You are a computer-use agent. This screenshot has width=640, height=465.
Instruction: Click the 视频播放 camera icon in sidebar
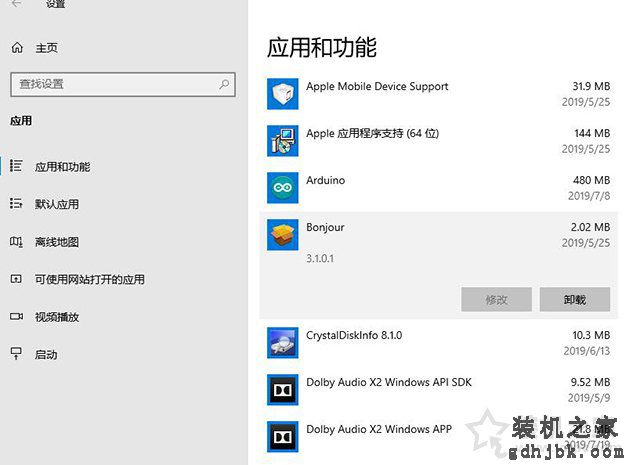16,316
